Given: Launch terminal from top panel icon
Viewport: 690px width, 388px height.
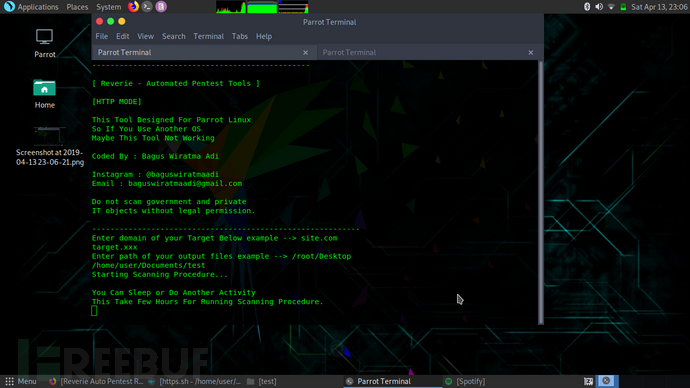Looking at the screenshot, I should pyautogui.click(x=147, y=7).
